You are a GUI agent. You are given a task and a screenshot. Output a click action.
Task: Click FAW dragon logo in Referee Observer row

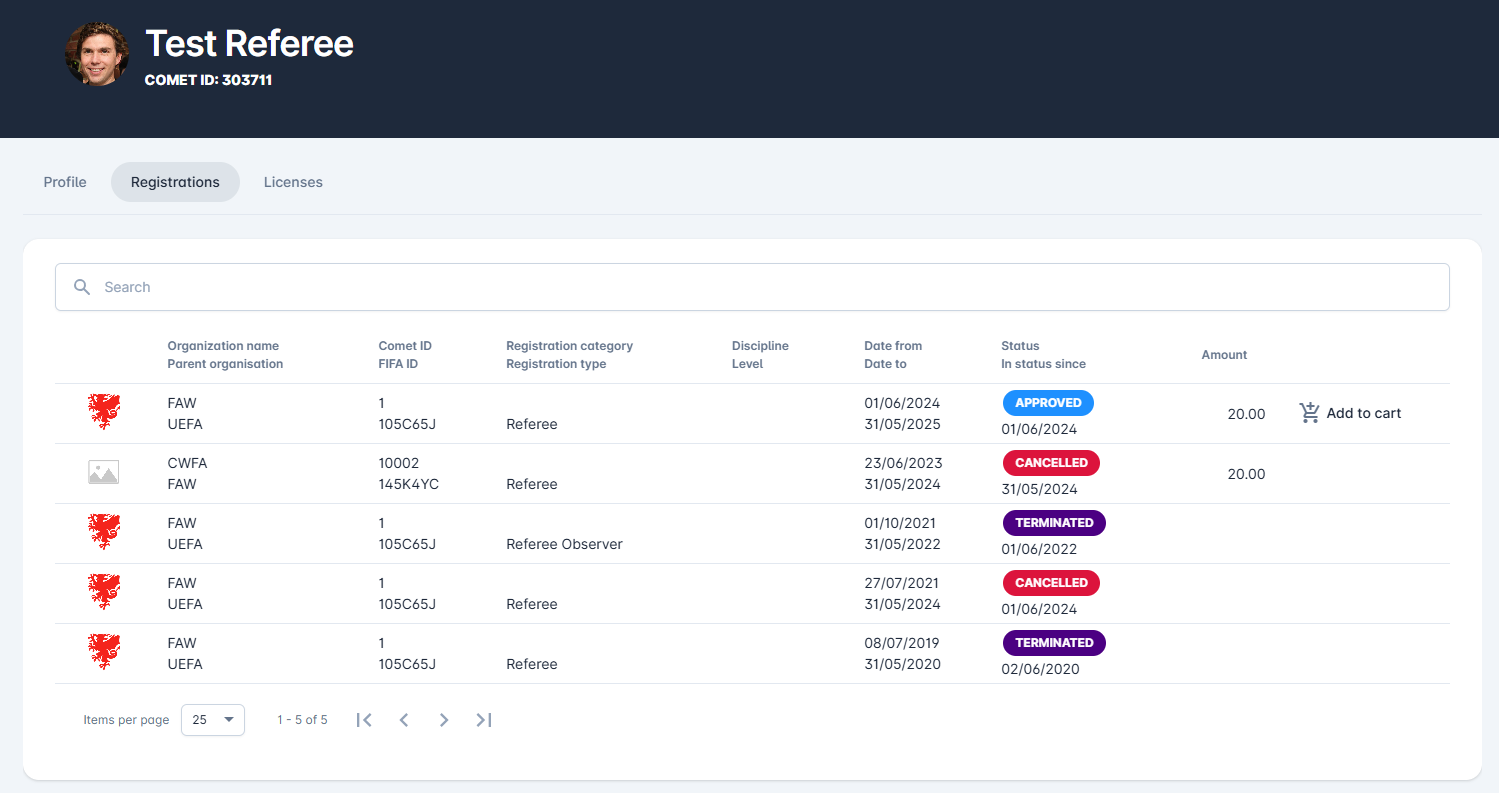[104, 532]
